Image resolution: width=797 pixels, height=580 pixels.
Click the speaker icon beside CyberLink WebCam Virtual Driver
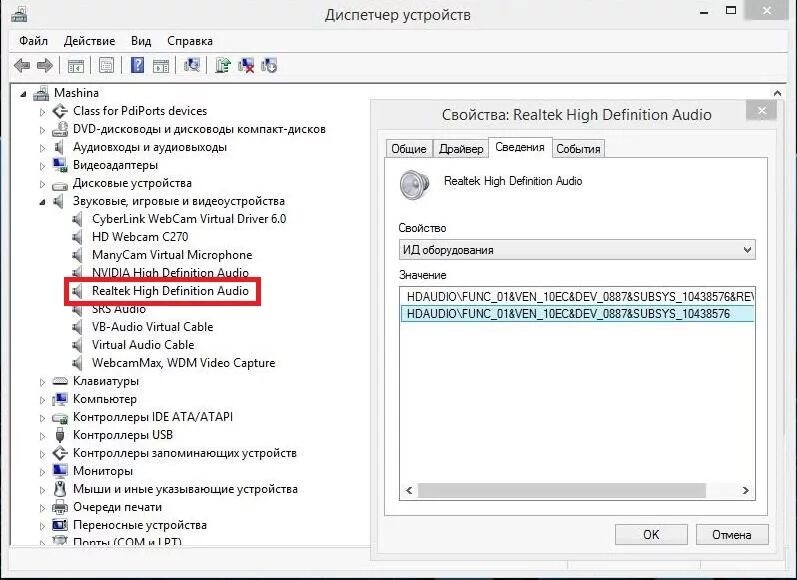77,219
